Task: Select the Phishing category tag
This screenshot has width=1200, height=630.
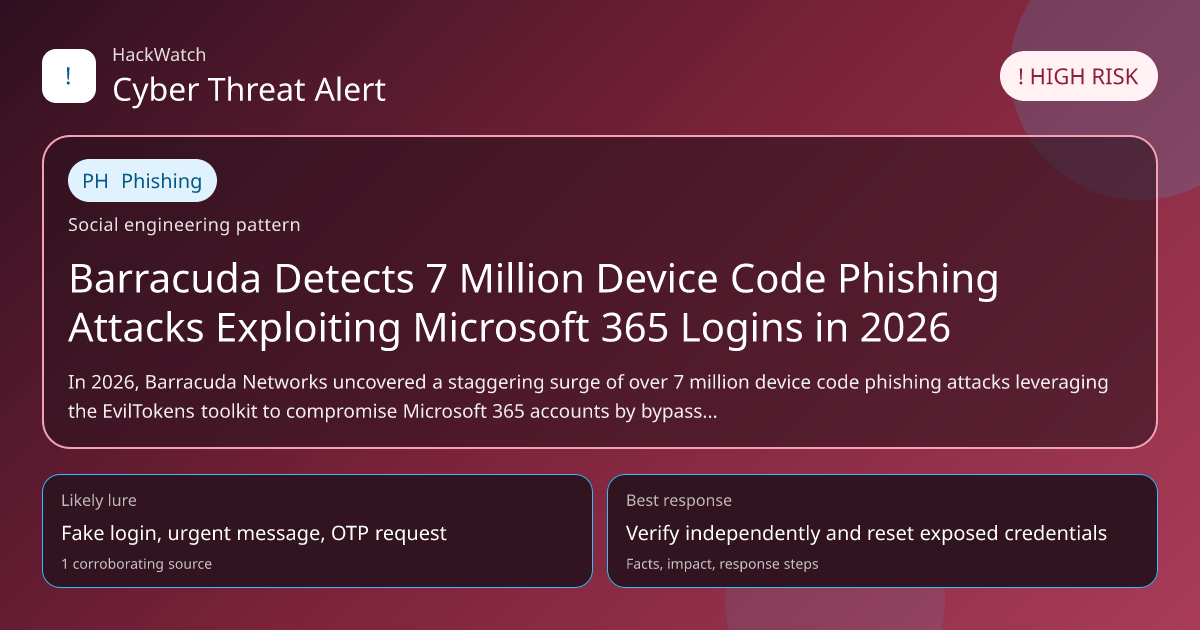Action: pos(142,181)
